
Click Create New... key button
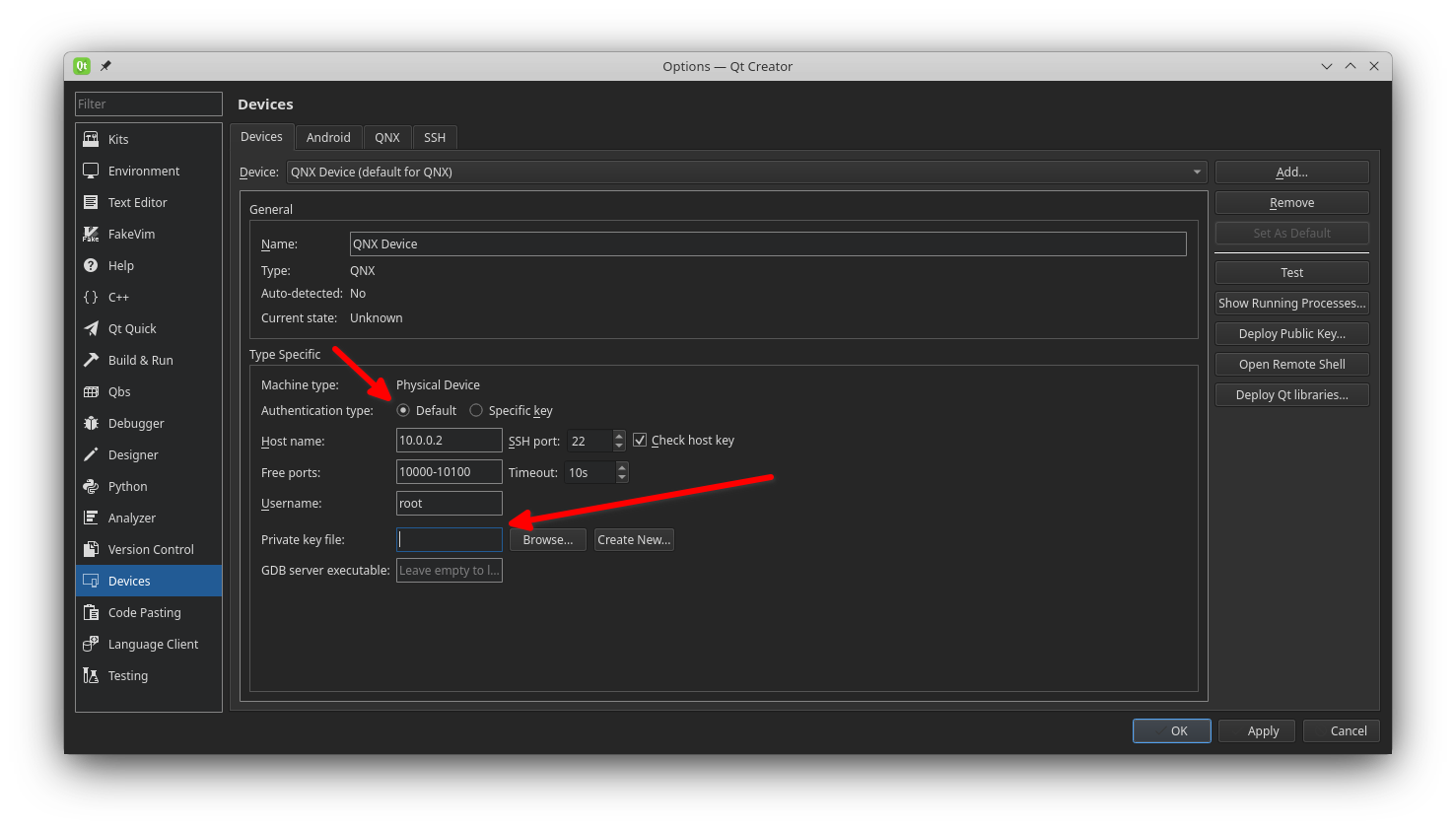click(x=634, y=539)
